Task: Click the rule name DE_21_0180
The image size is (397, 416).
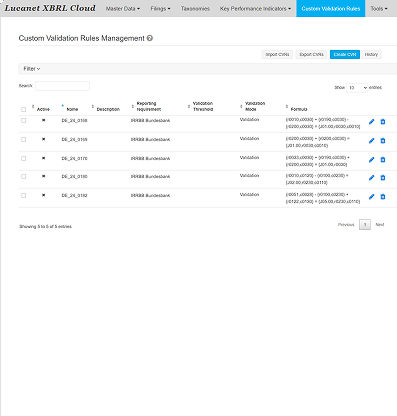Action: coord(74,176)
